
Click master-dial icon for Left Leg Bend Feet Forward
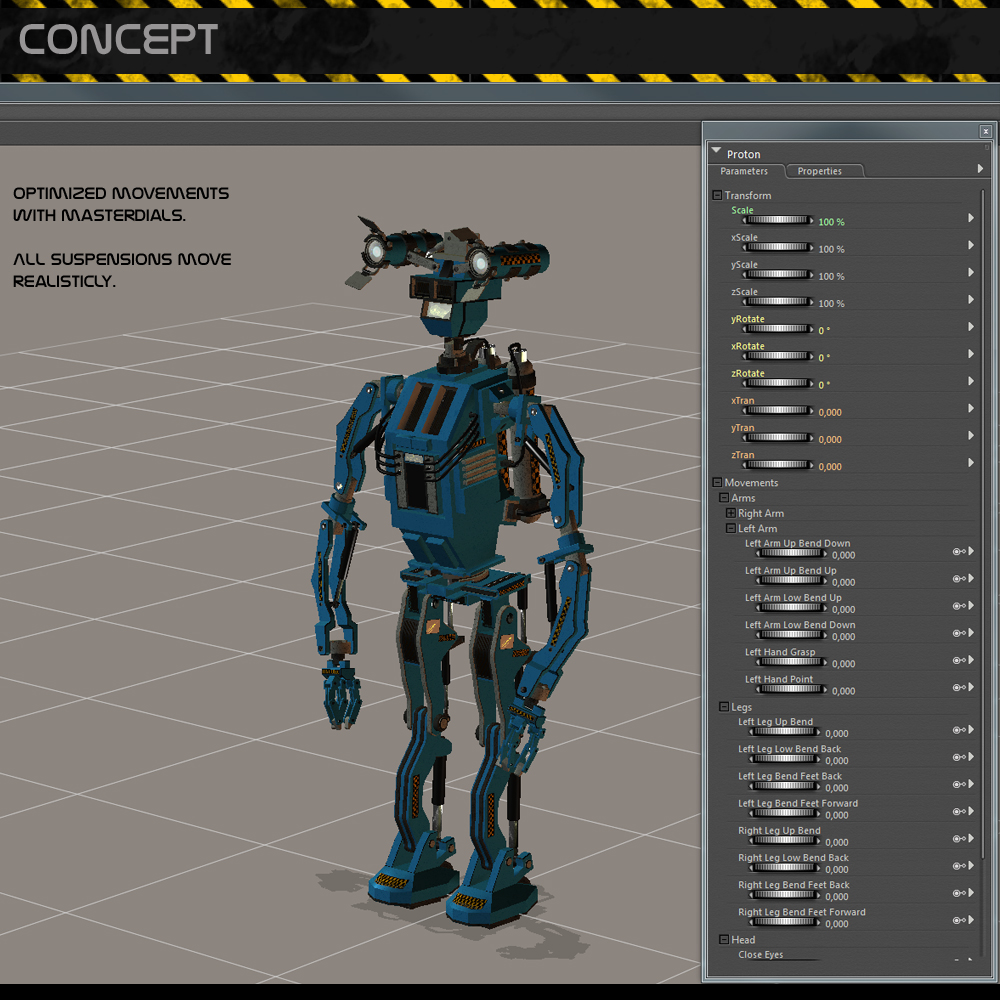pos(959,812)
